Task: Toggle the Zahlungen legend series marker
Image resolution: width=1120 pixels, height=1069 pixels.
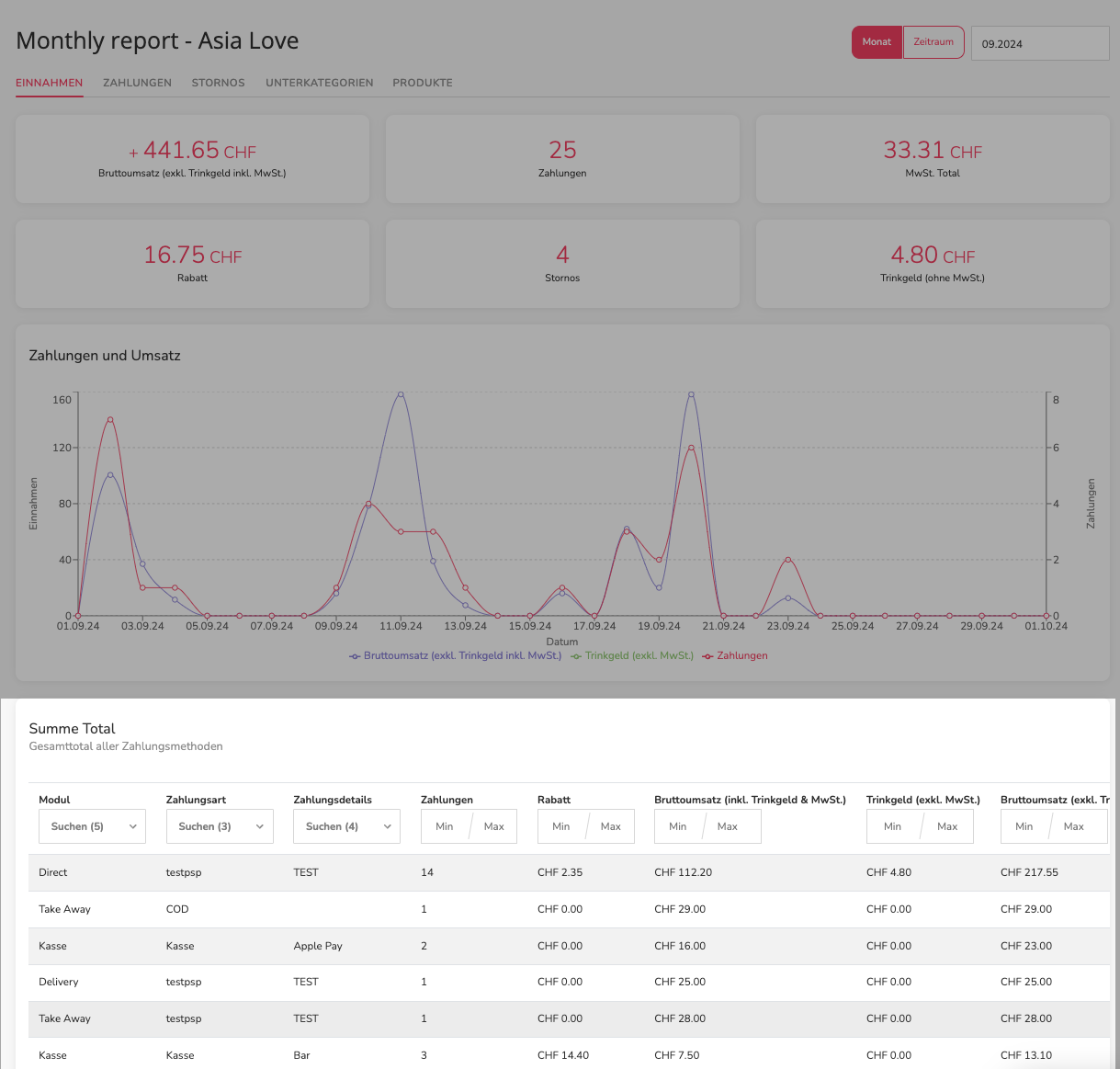Action: [x=707, y=656]
